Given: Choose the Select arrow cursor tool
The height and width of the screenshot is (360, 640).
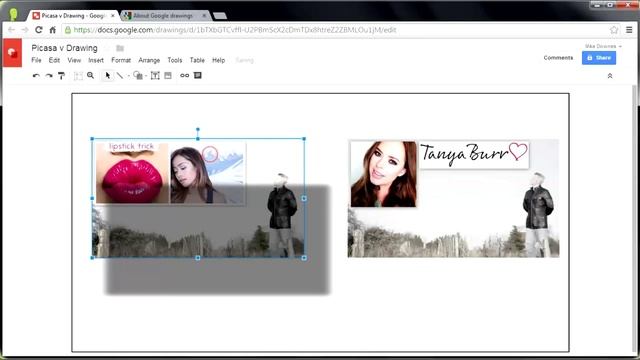Looking at the screenshot, I should coord(108,76).
